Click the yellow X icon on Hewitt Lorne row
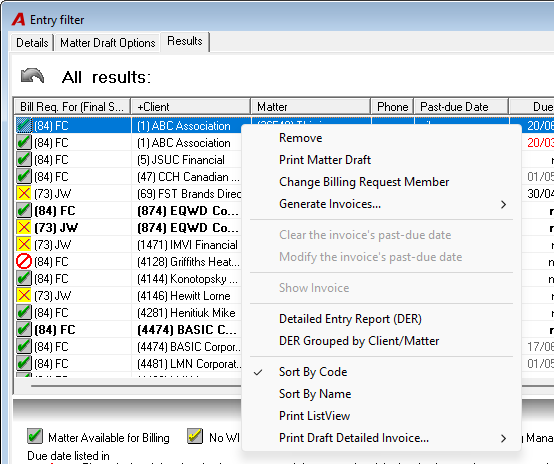The height and width of the screenshot is (464, 554). coord(24,295)
